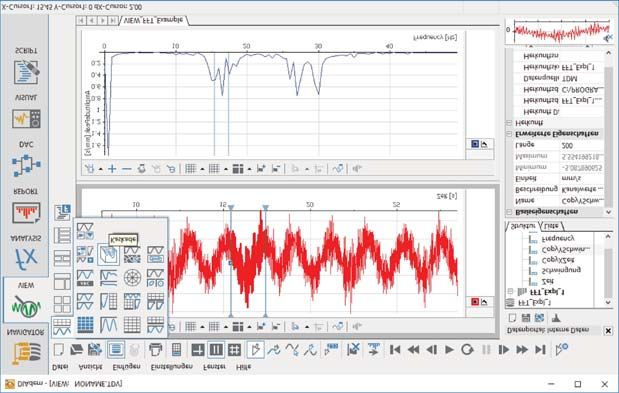The width and height of the screenshot is (619, 393).
Task: Close the Datenportal panel
Action: click(608, 331)
